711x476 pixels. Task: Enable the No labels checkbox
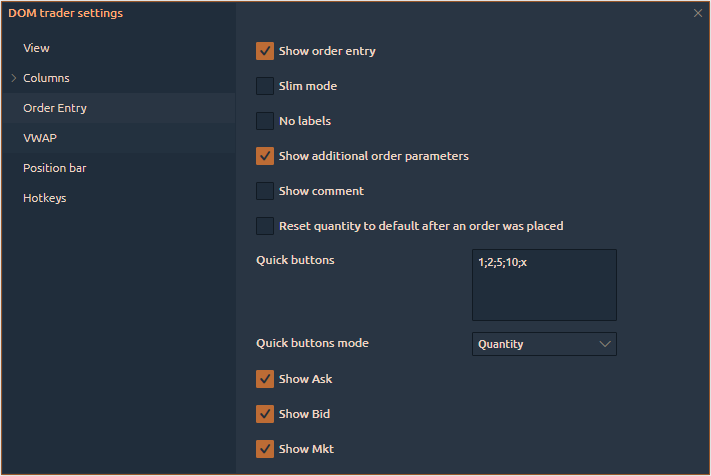[x=265, y=121]
